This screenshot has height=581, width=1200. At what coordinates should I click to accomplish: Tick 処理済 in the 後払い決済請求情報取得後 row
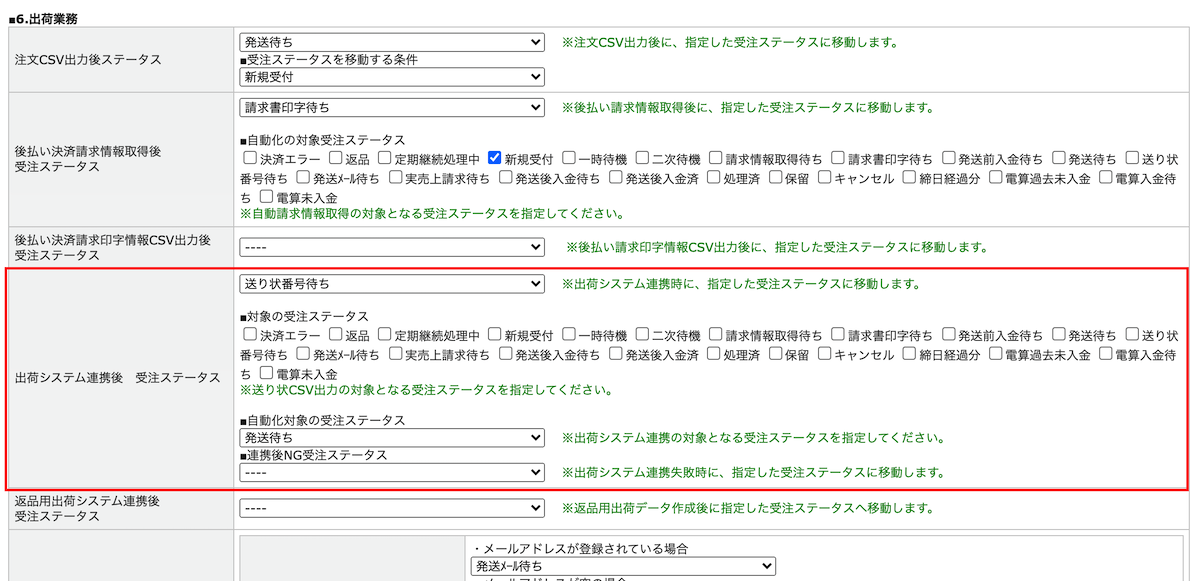click(x=714, y=178)
